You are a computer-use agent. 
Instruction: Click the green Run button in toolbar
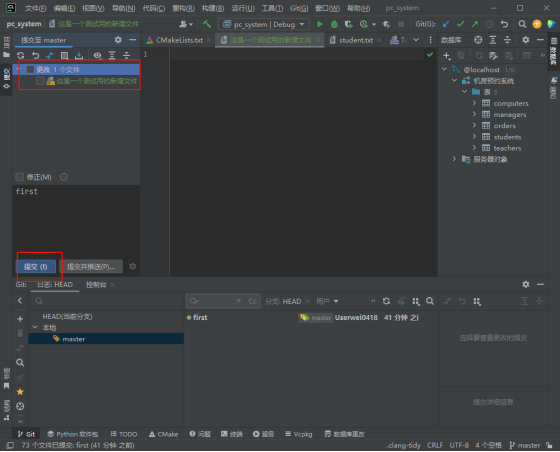coord(320,24)
